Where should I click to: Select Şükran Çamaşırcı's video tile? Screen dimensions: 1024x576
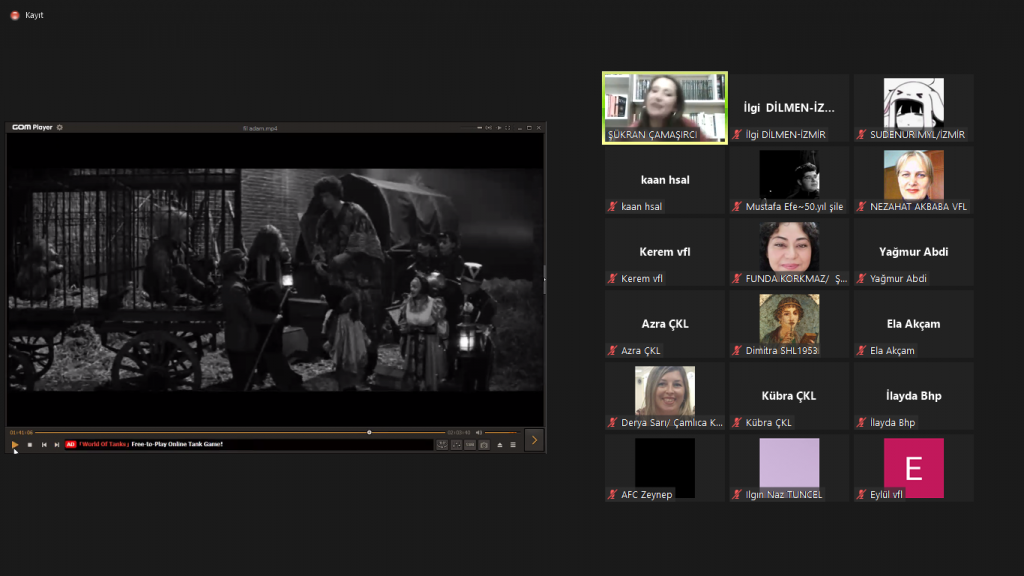(664, 108)
